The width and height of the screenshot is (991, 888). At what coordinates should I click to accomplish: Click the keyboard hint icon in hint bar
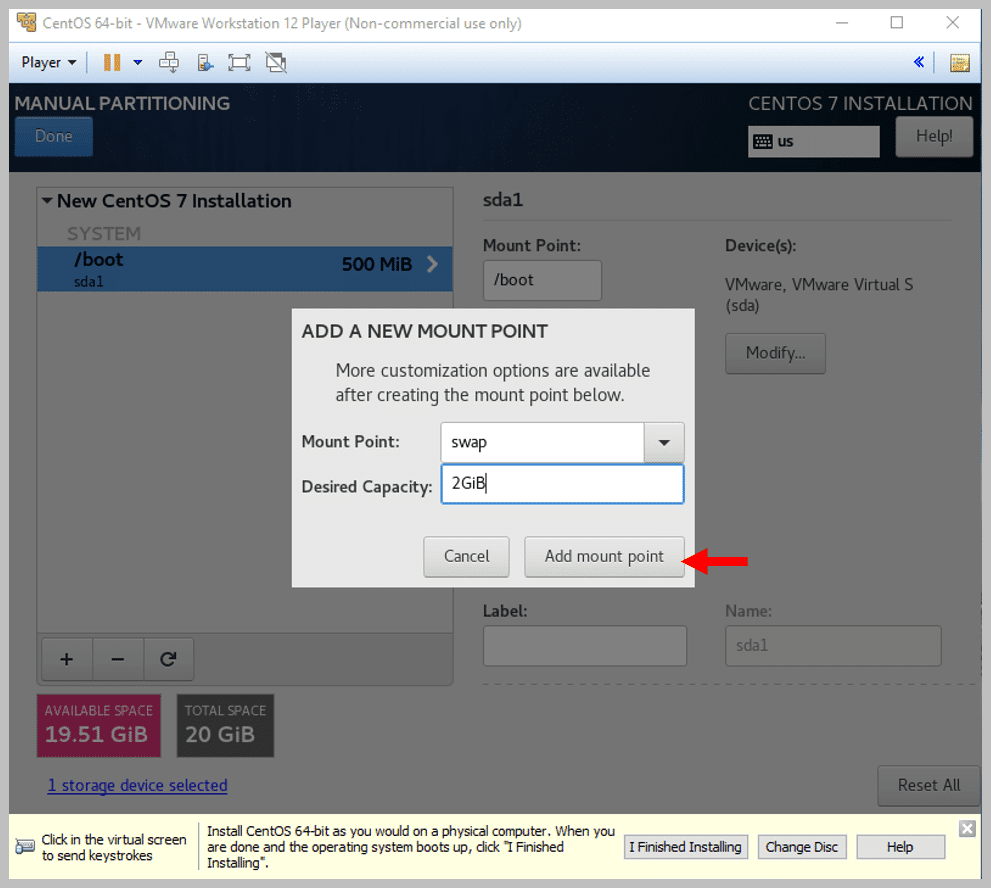tap(25, 847)
